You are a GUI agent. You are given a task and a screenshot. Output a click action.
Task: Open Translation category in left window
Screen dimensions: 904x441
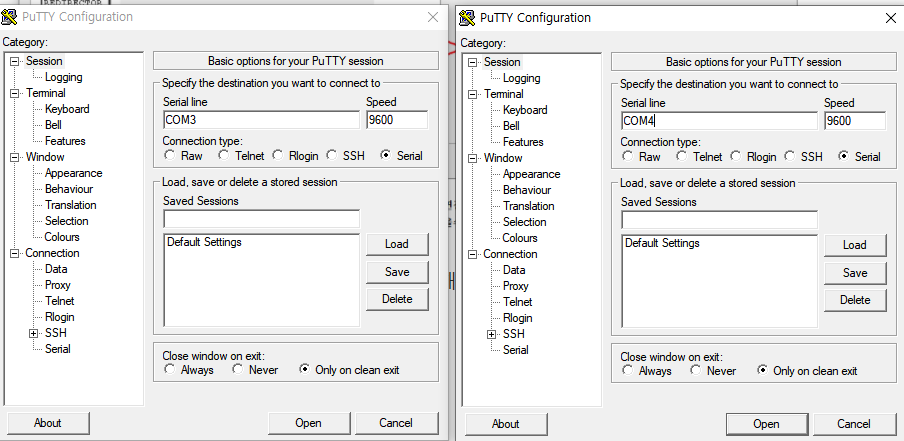(x=70, y=205)
